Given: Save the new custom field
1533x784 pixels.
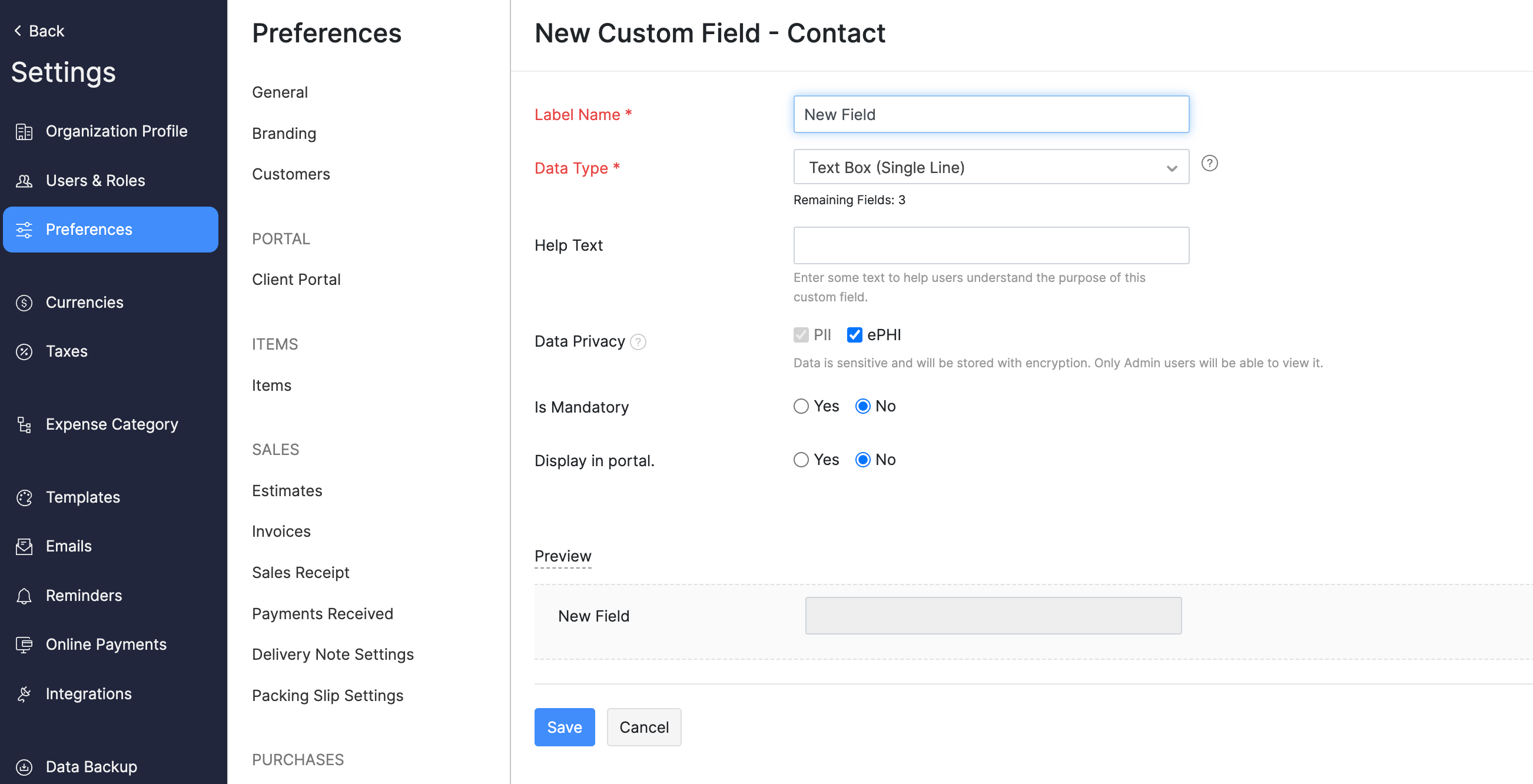Looking at the screenshot, I should (x=563, y=727).
